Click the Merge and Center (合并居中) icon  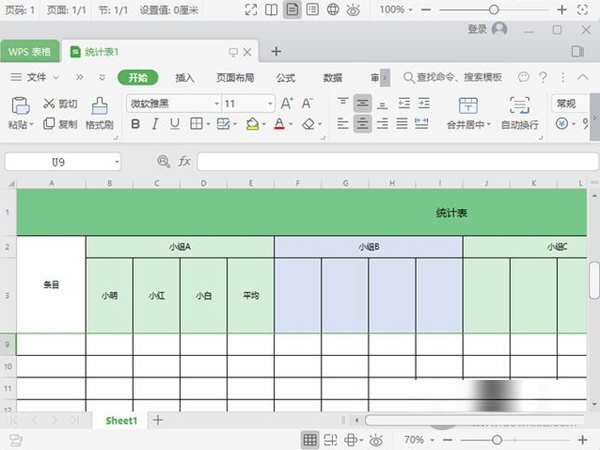[x=467, y=105]
